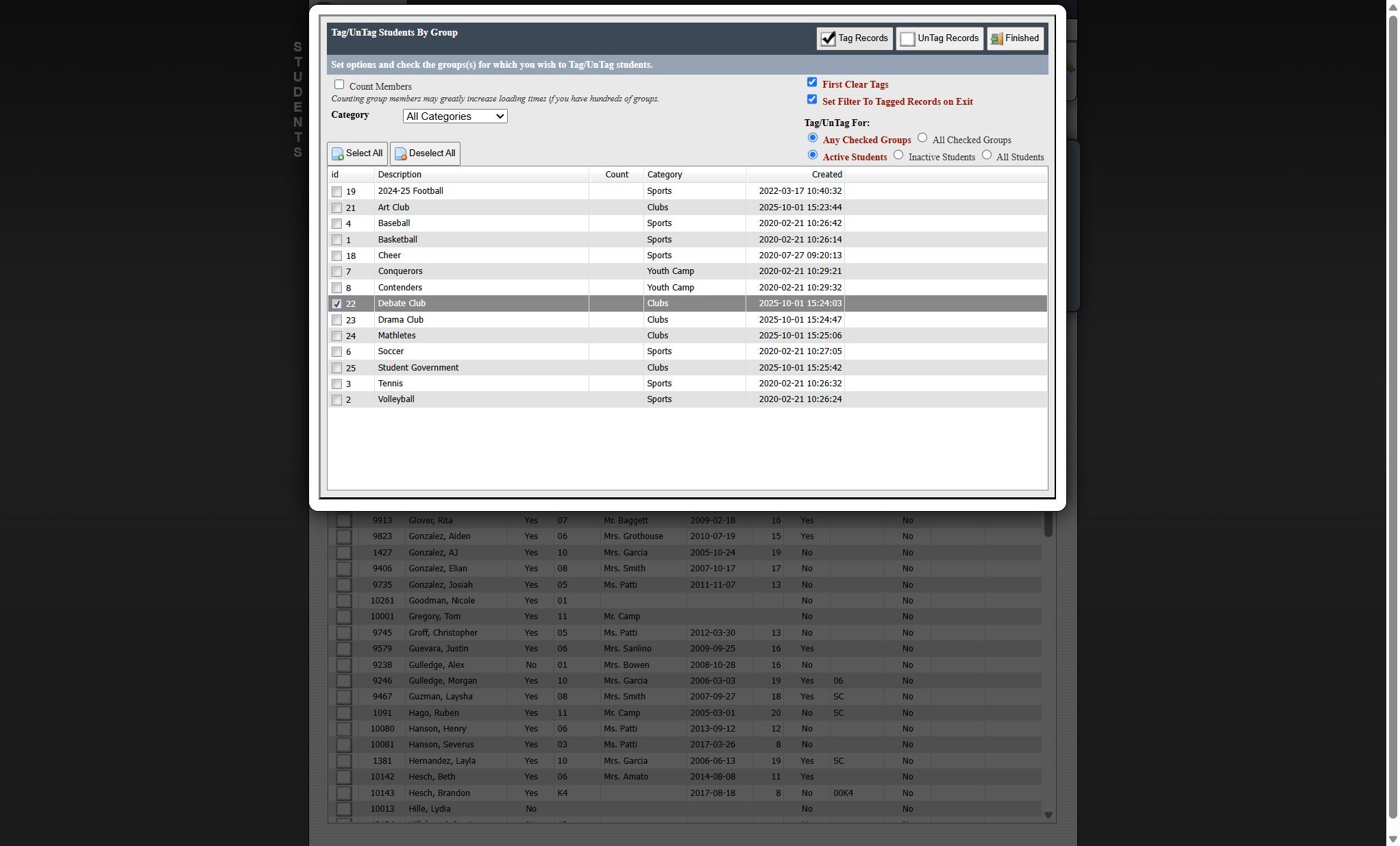The image size is (1400, 846).
Task: Sort by the Description column header
Action: point(400,175)
